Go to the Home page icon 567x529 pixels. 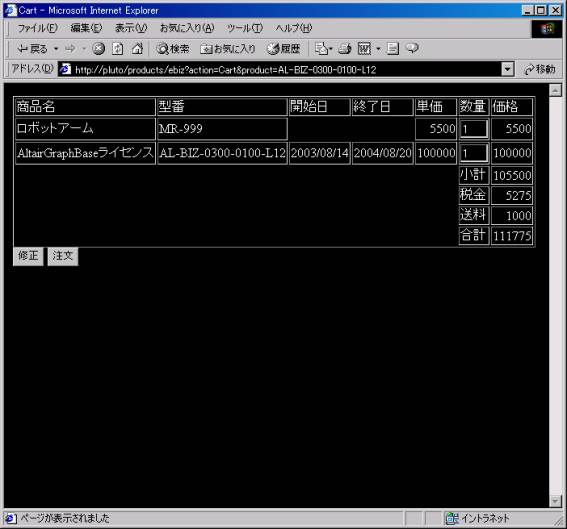[x=137, y=48]
